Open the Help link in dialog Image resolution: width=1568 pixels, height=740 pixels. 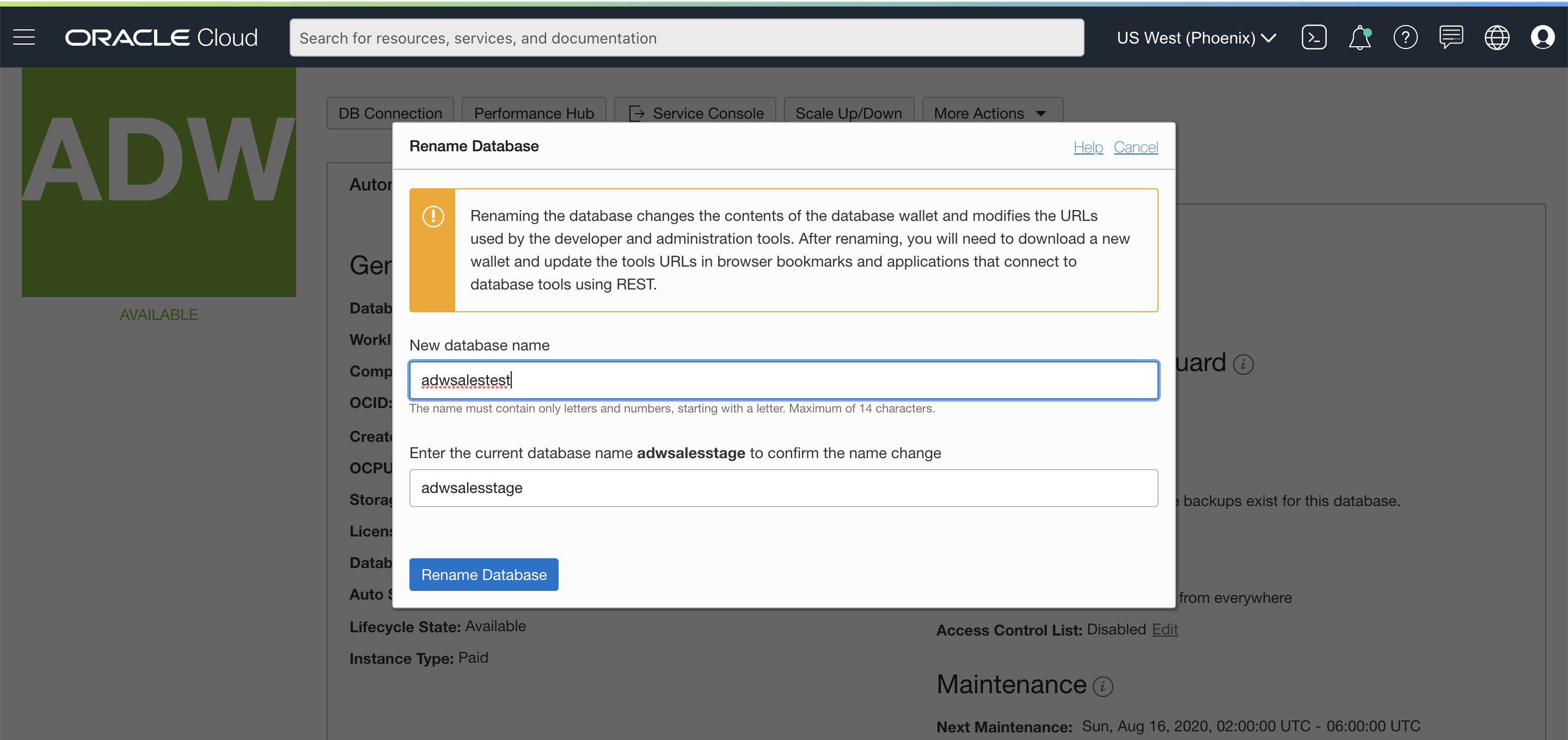pyautogui.click(x=1088, y=147)
